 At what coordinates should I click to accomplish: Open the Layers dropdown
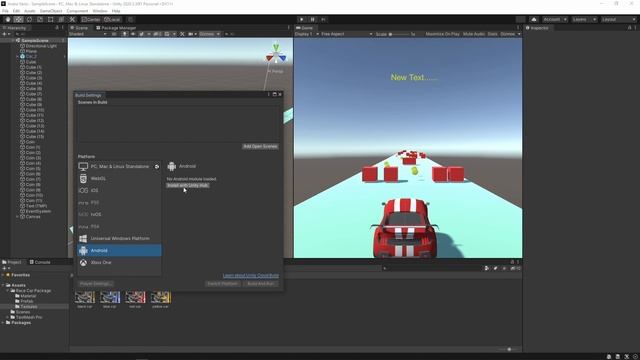point(584,20)
